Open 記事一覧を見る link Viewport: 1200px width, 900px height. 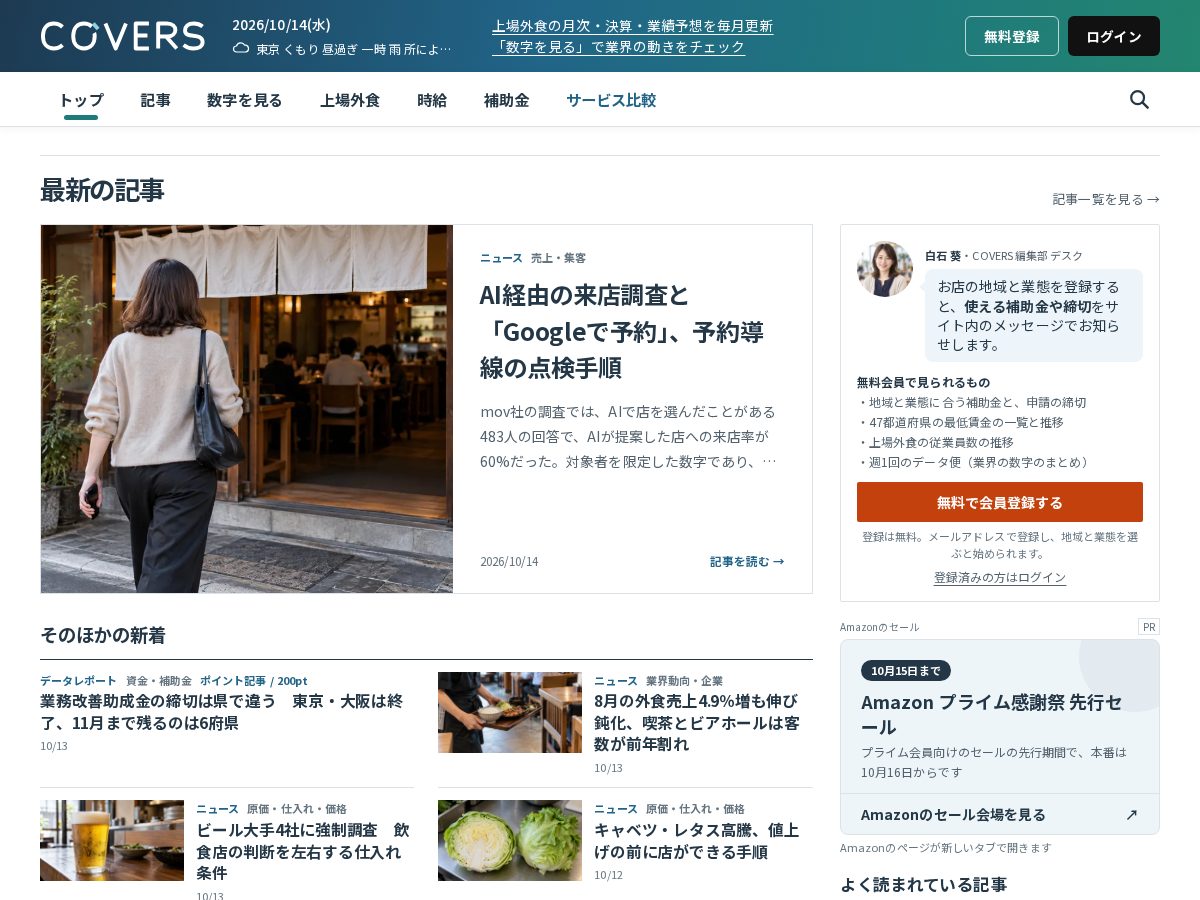coord(1106,199)
